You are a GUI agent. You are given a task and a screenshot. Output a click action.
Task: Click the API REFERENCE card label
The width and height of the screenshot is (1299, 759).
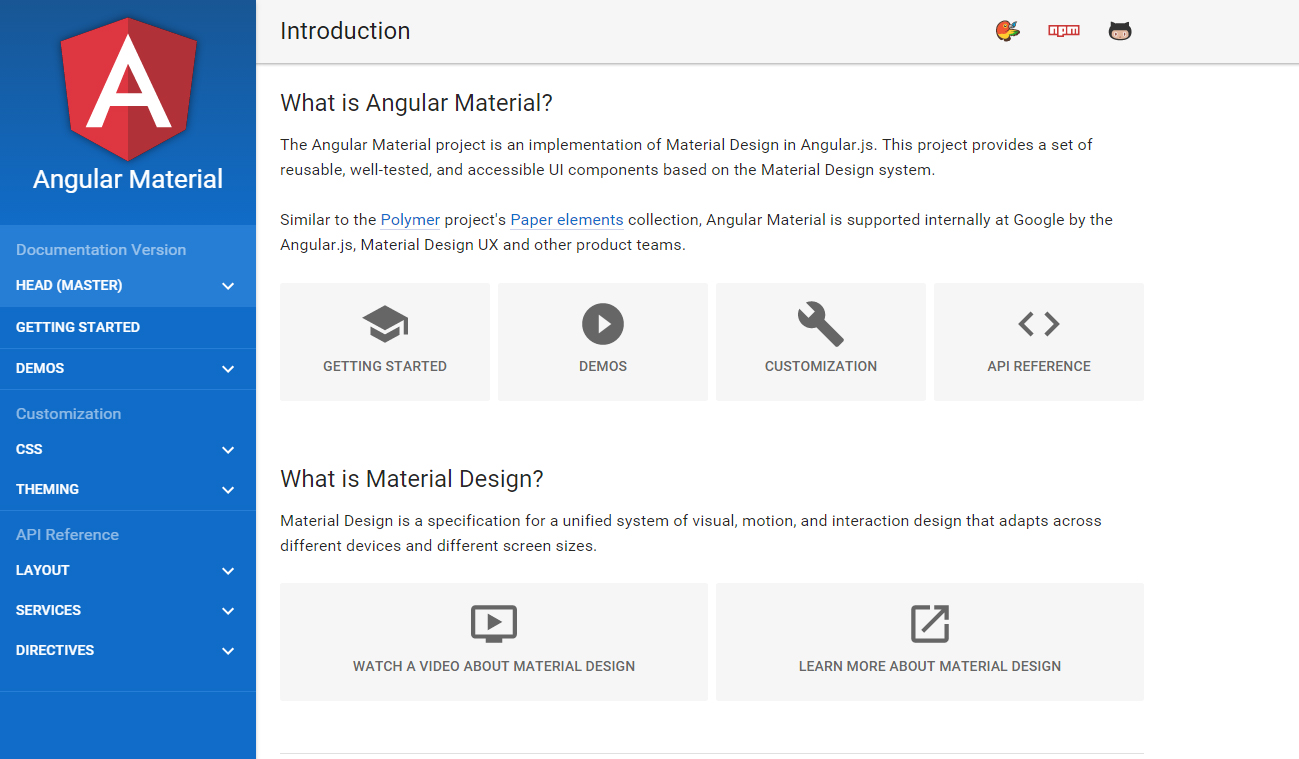[x=1039, y=366]
